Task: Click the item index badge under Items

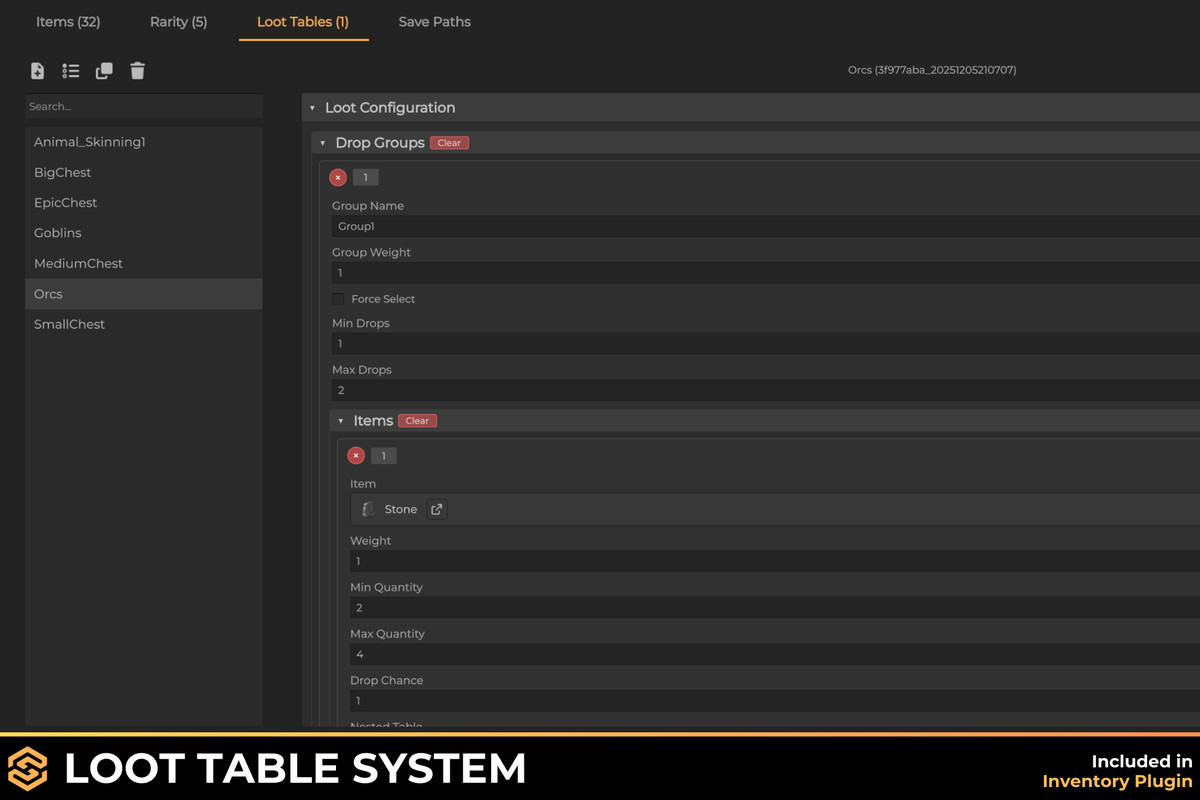Action: 383,455
